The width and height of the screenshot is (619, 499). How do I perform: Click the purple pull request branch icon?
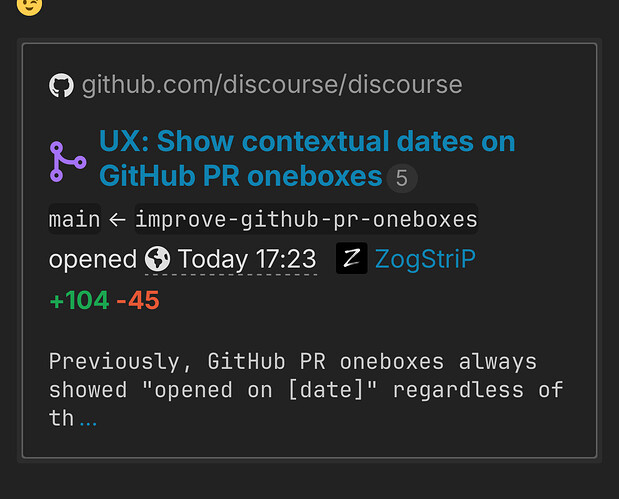click(68, 161)
